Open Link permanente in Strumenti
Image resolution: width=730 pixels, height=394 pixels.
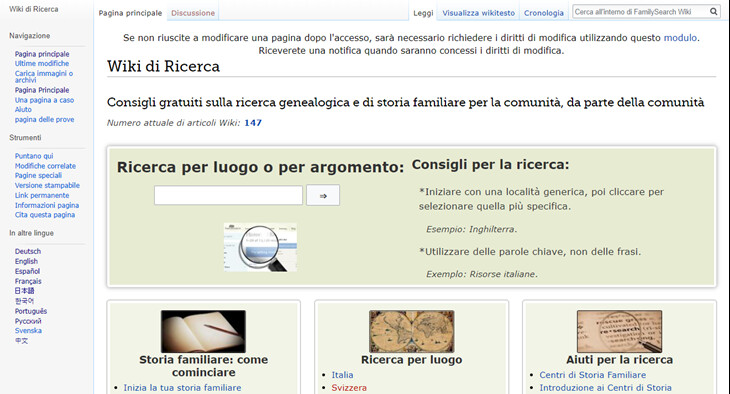42,195
